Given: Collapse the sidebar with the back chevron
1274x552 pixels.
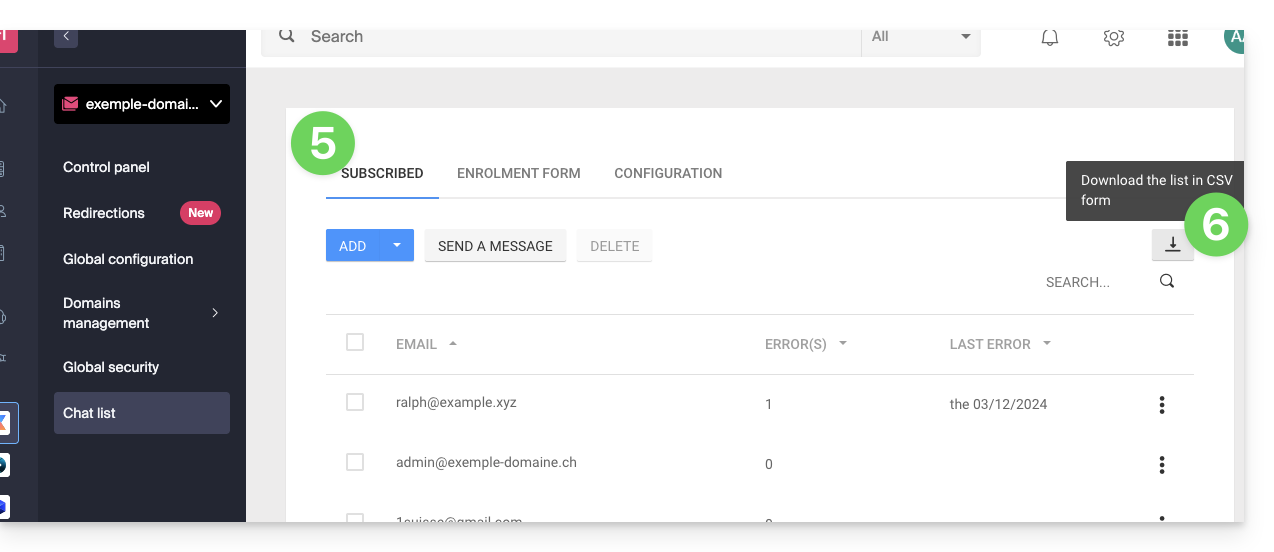Looking at the screenshot, I should [66, 37].
